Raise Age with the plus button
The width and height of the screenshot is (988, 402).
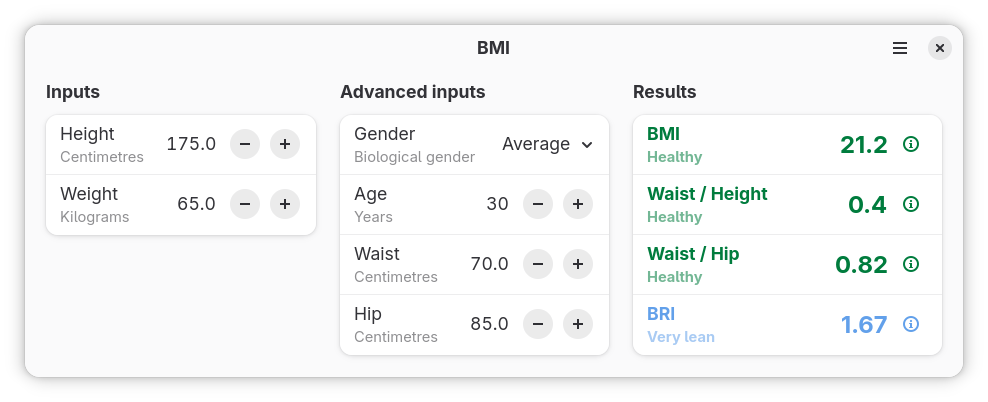(x=578, y=204)
